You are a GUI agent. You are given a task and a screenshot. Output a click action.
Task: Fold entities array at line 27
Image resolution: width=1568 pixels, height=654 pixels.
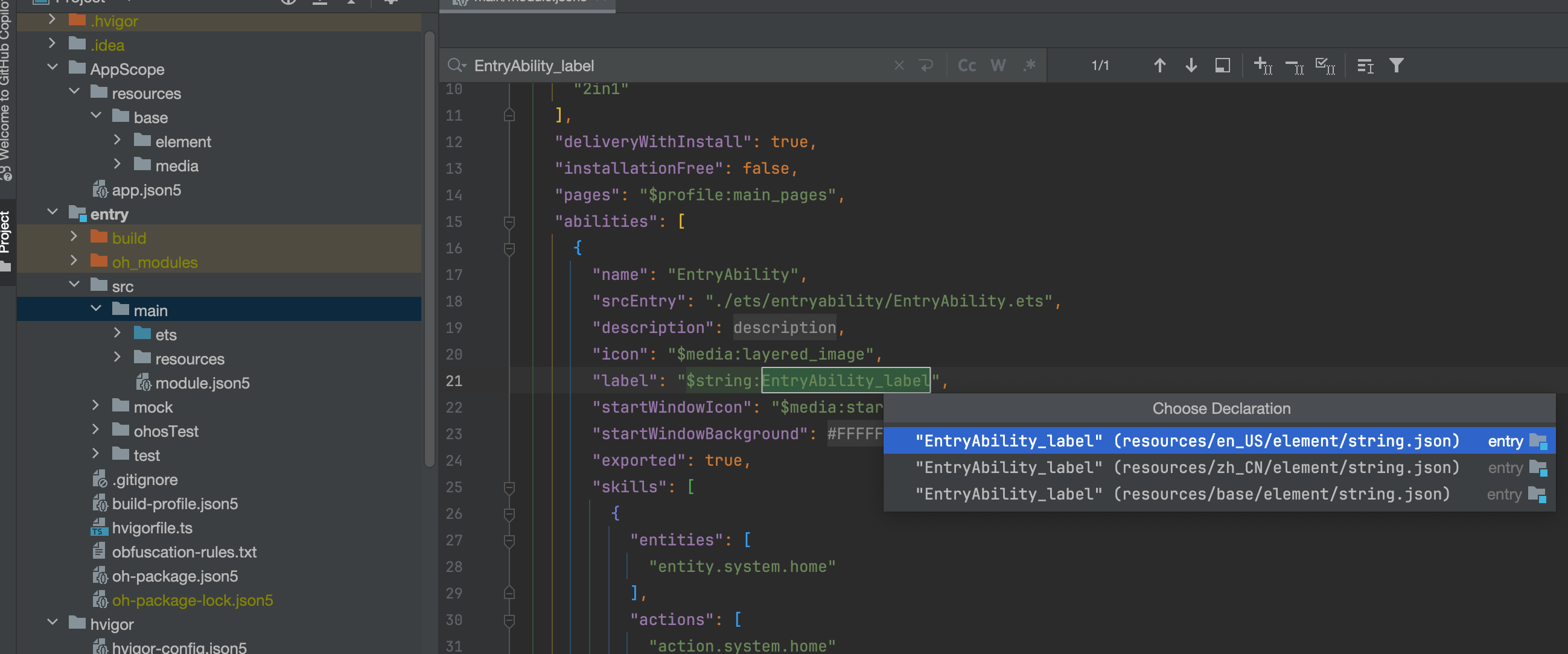(x=509, y=540)
